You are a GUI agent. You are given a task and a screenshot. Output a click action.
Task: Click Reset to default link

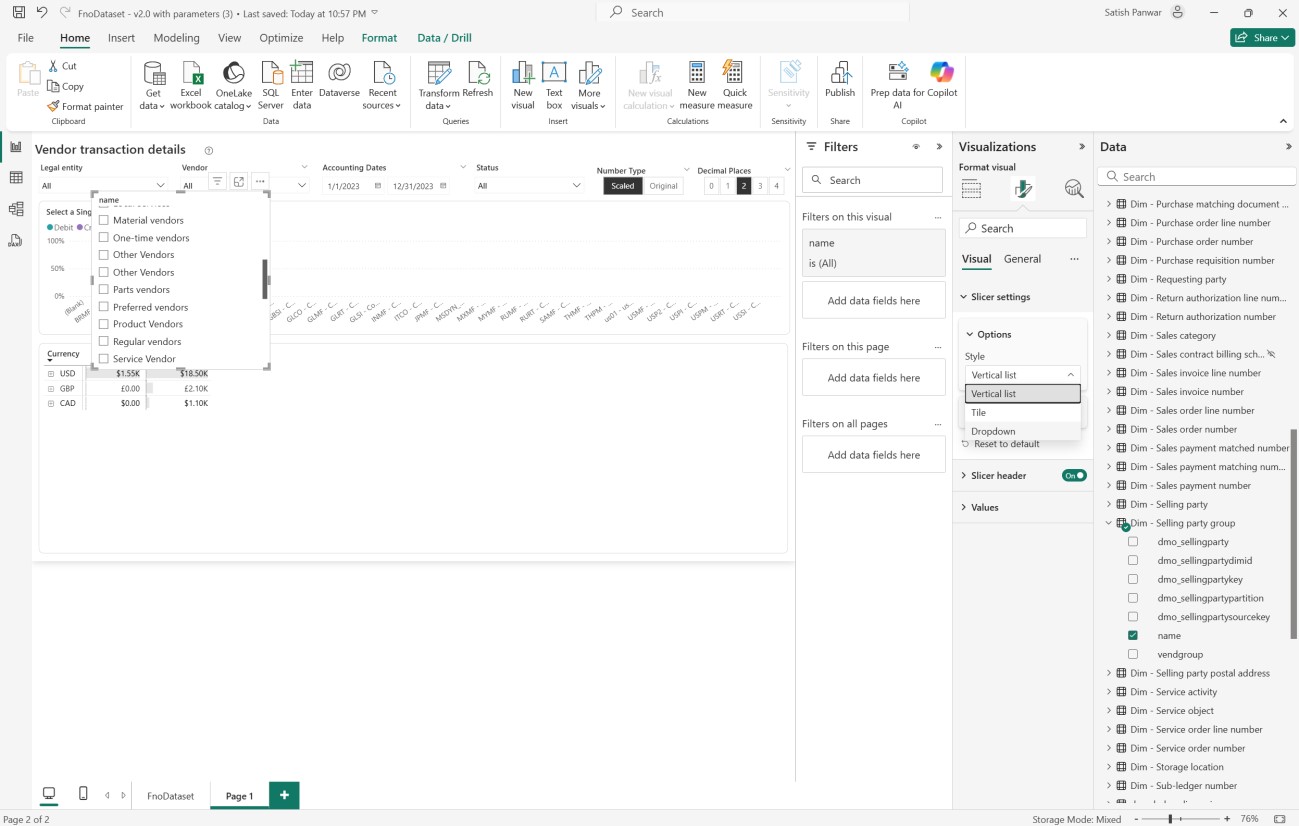pos(1006,444)
